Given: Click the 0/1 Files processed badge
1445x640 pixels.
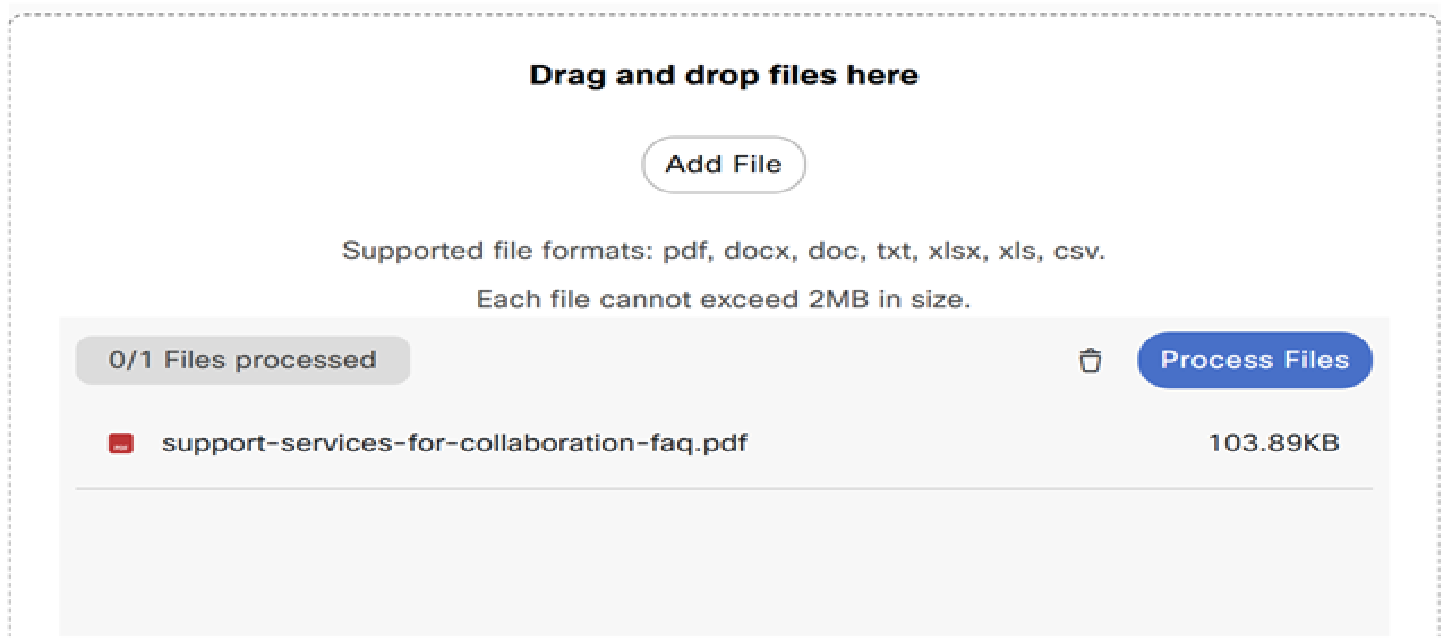Looking at the screenshot, I should [243, 360].
